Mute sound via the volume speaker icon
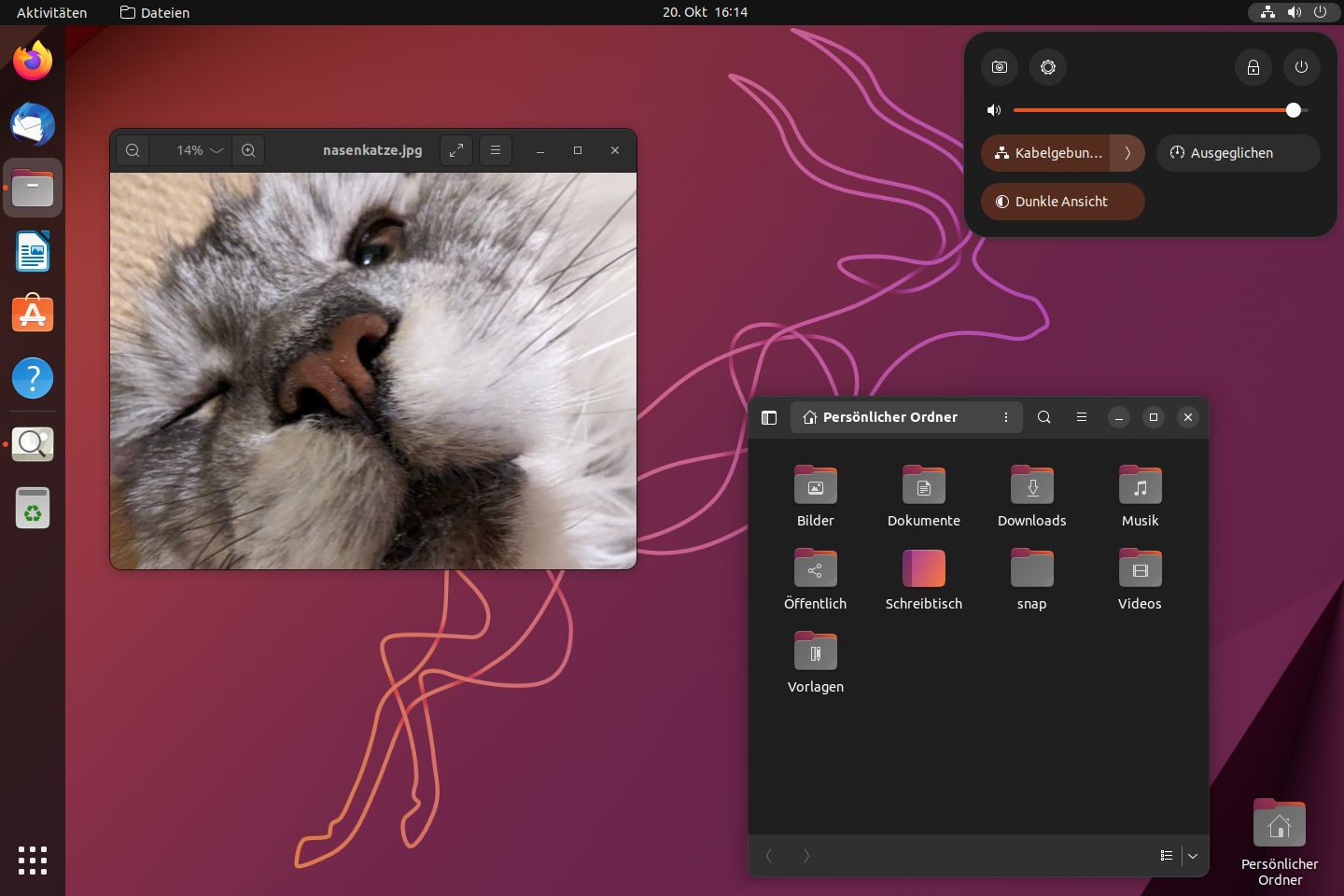 [994, 110]
